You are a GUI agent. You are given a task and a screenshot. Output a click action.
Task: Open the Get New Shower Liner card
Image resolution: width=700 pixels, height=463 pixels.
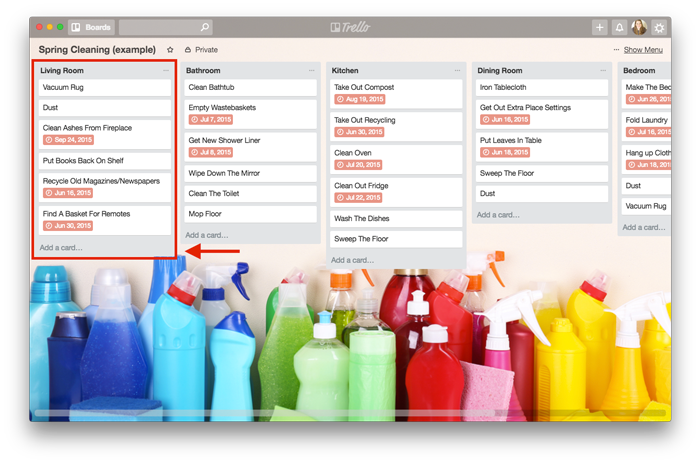tap(250, 147)
